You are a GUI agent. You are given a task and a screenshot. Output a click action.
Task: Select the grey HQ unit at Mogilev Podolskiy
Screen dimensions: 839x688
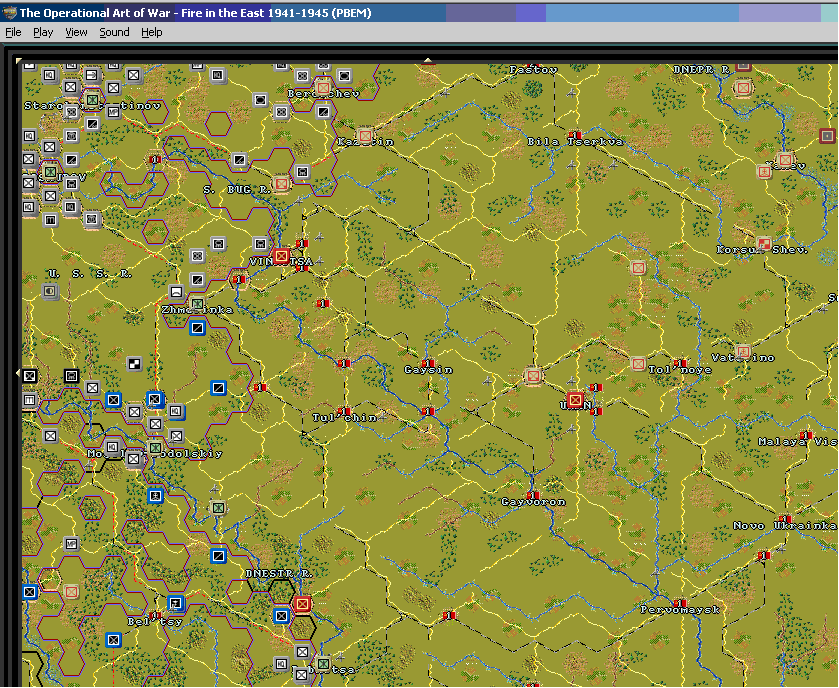tap(112, 447)
